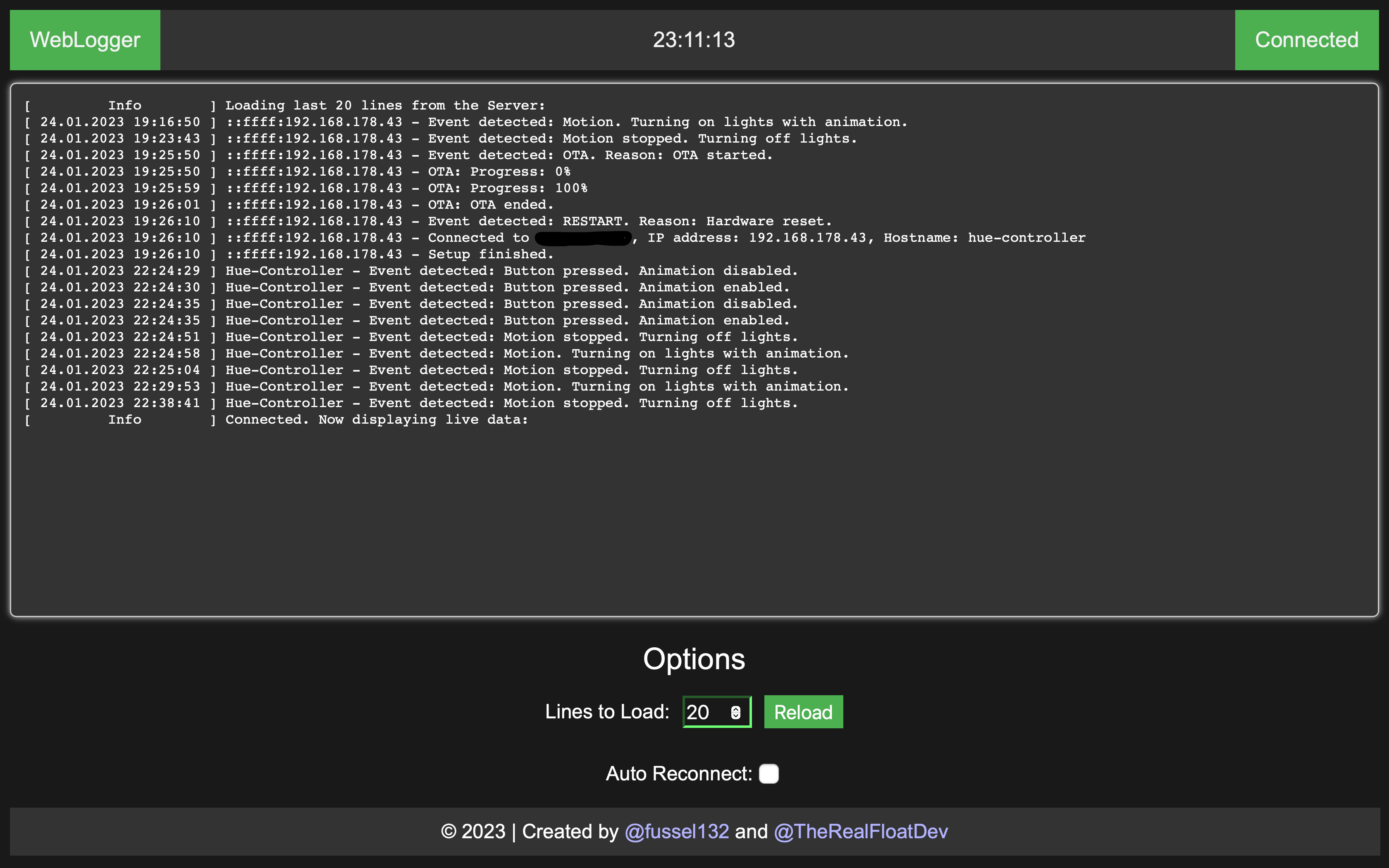Click the Options heading

694,659
